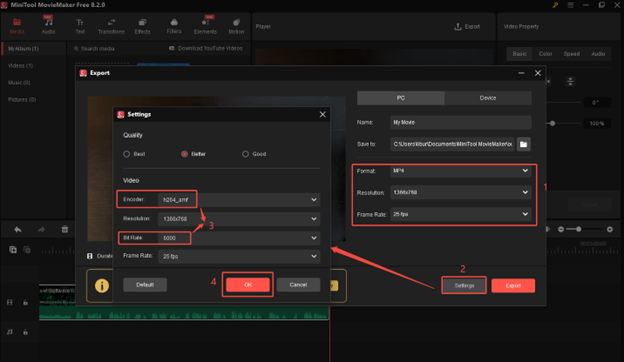
Task: Open the Format MP4 dropdown
Action: click(x=460, y=171)
